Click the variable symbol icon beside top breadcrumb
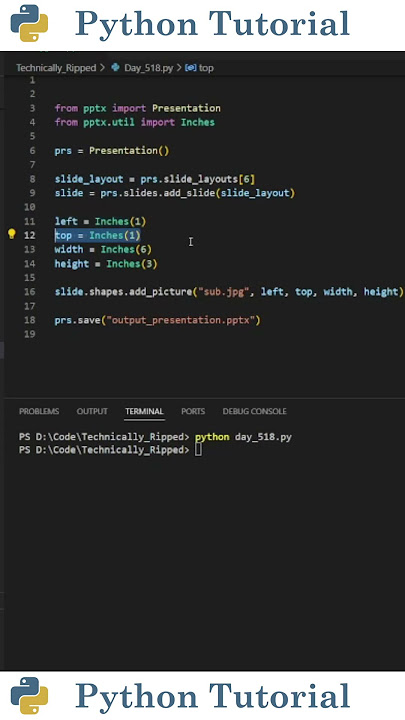 point(191,68)
